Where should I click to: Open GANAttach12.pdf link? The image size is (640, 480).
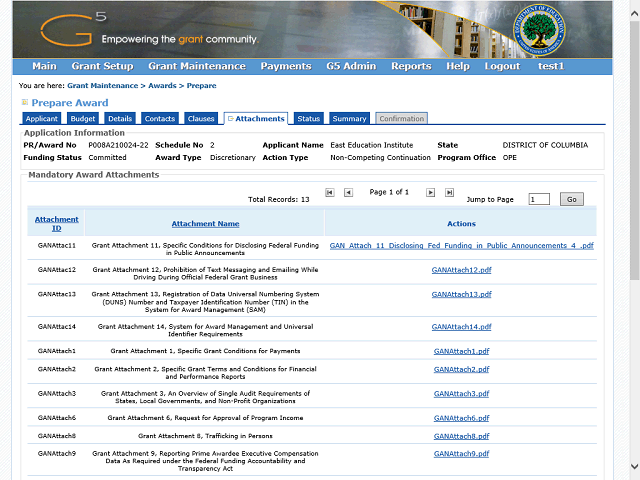click(x=461, y=270)
